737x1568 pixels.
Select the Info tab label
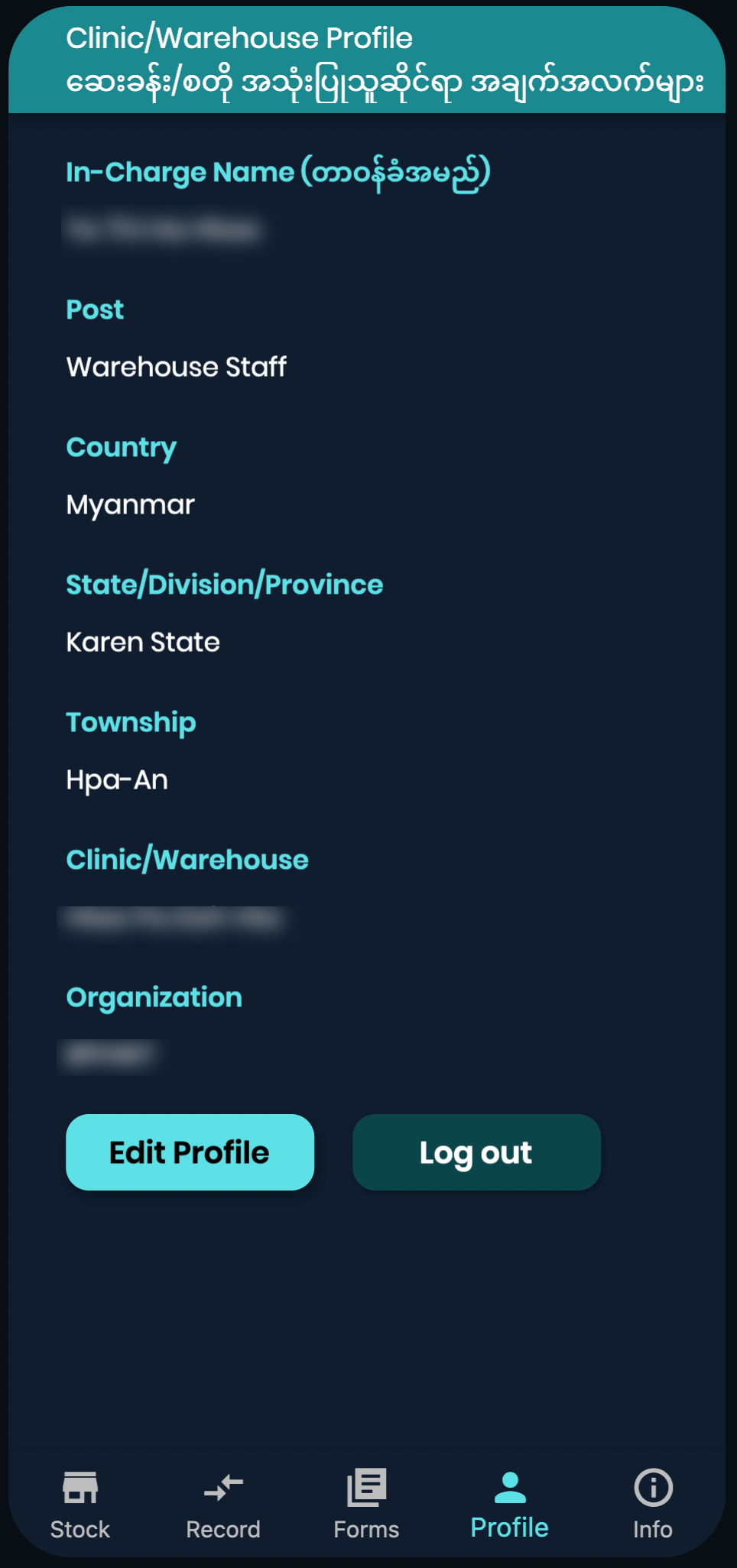pos(653,1529)
